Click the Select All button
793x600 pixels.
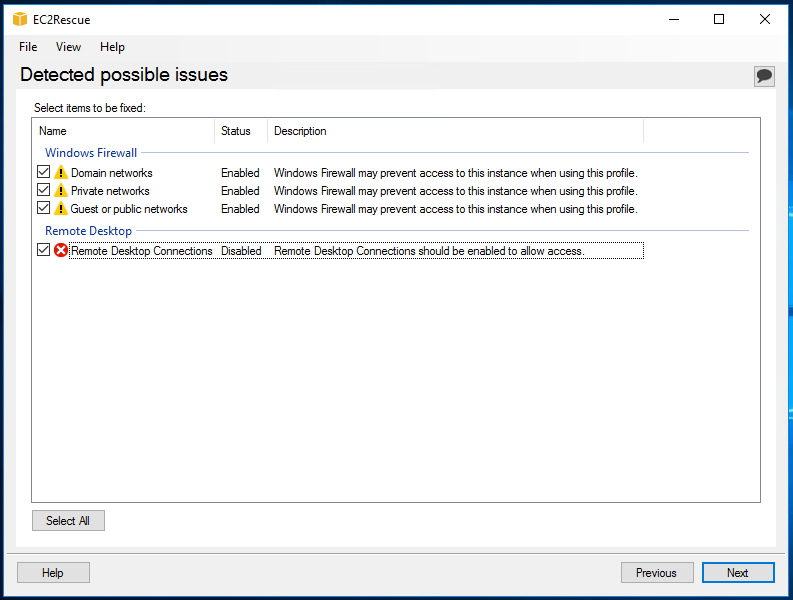click(x=68, y=521)
